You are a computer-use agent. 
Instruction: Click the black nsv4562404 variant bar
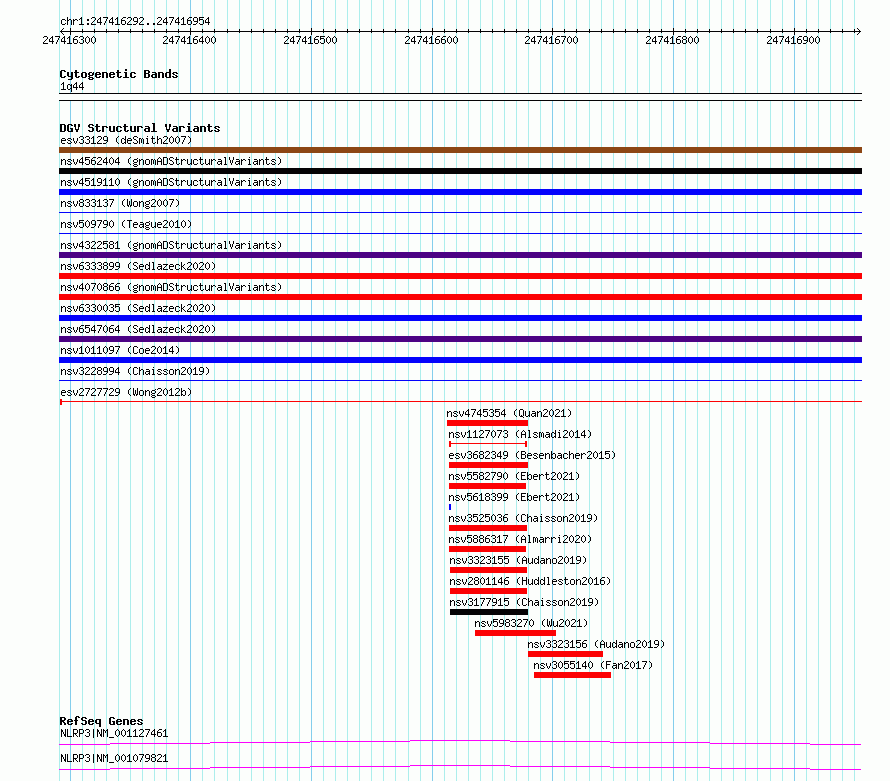(460, 171)
